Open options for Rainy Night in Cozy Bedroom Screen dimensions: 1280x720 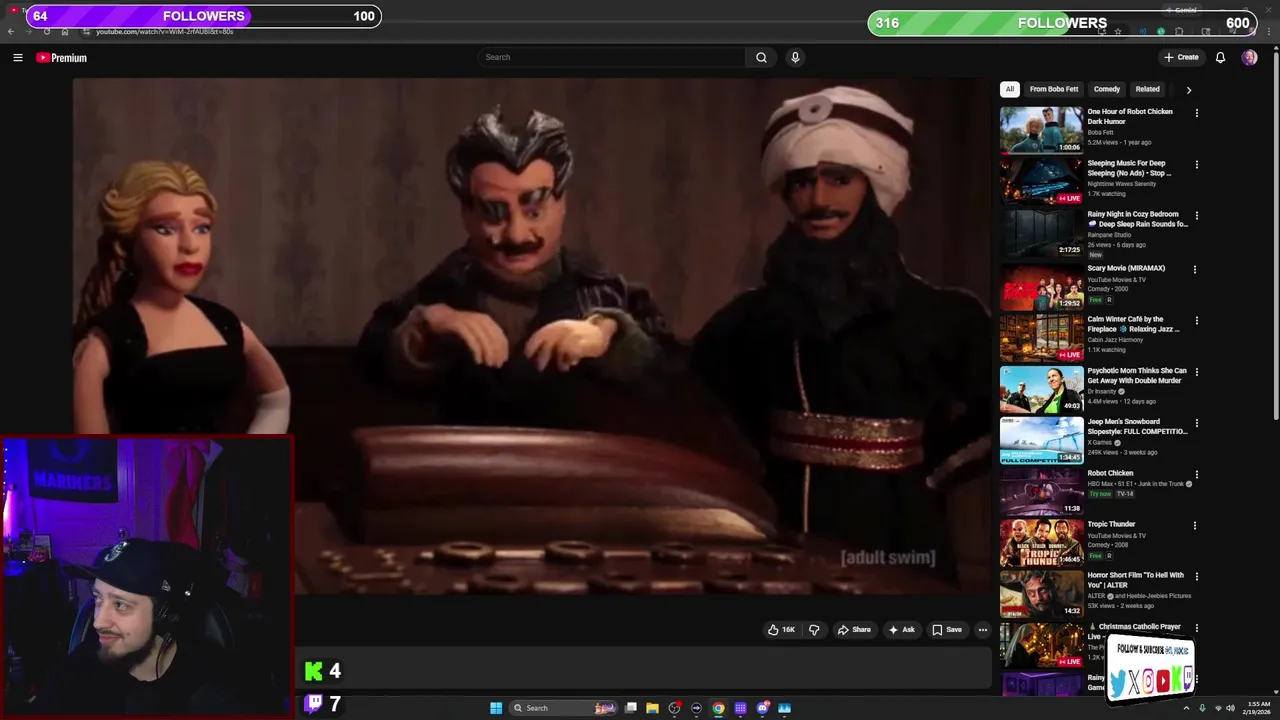tap(1196, 215)
